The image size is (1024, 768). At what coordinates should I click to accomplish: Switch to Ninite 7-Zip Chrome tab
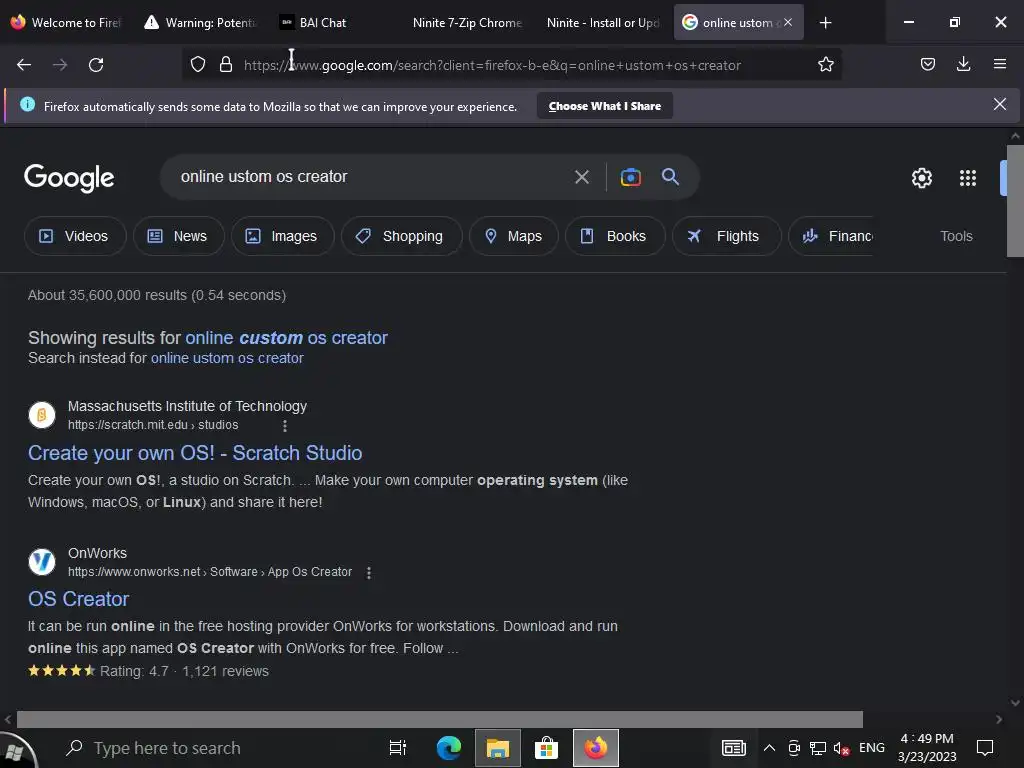click(468, 23)
